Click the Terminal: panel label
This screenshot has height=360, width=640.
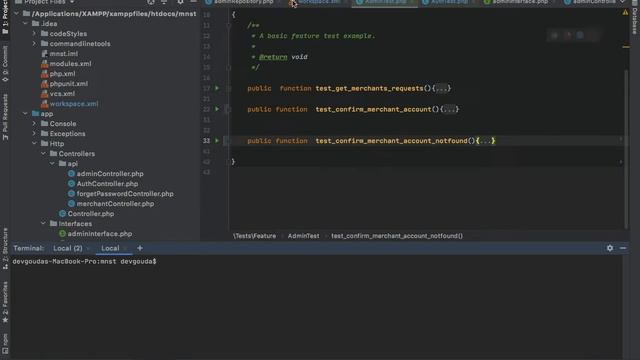point(28,248)
